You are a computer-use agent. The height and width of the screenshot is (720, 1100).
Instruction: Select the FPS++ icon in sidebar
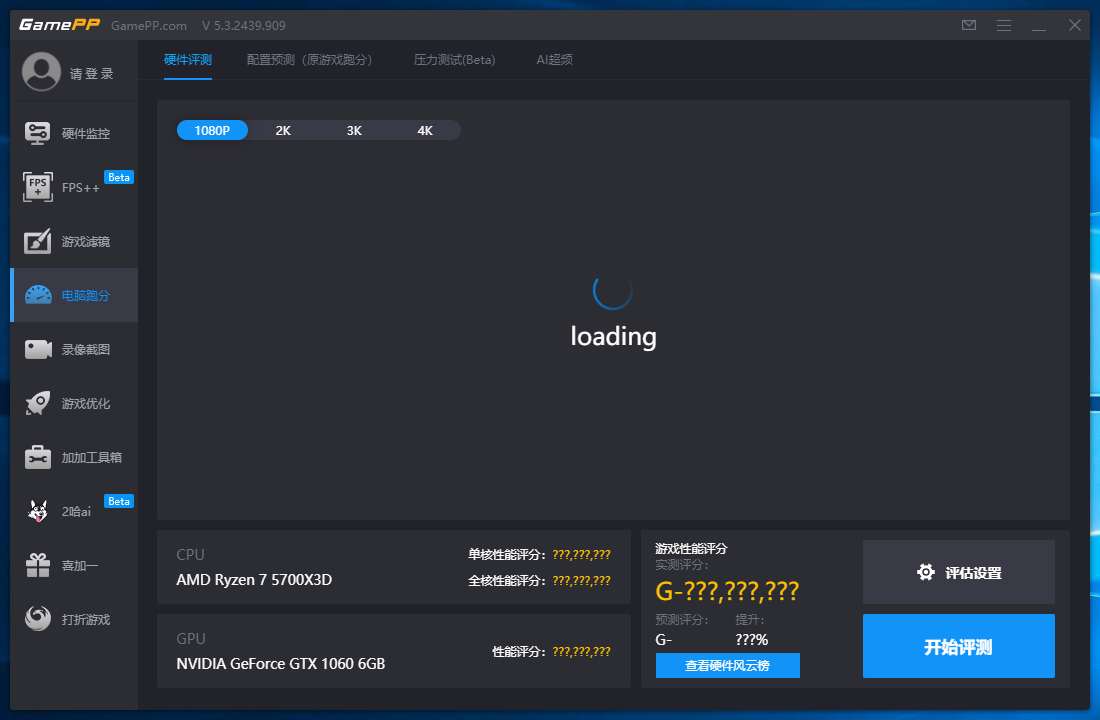[37, 187]
